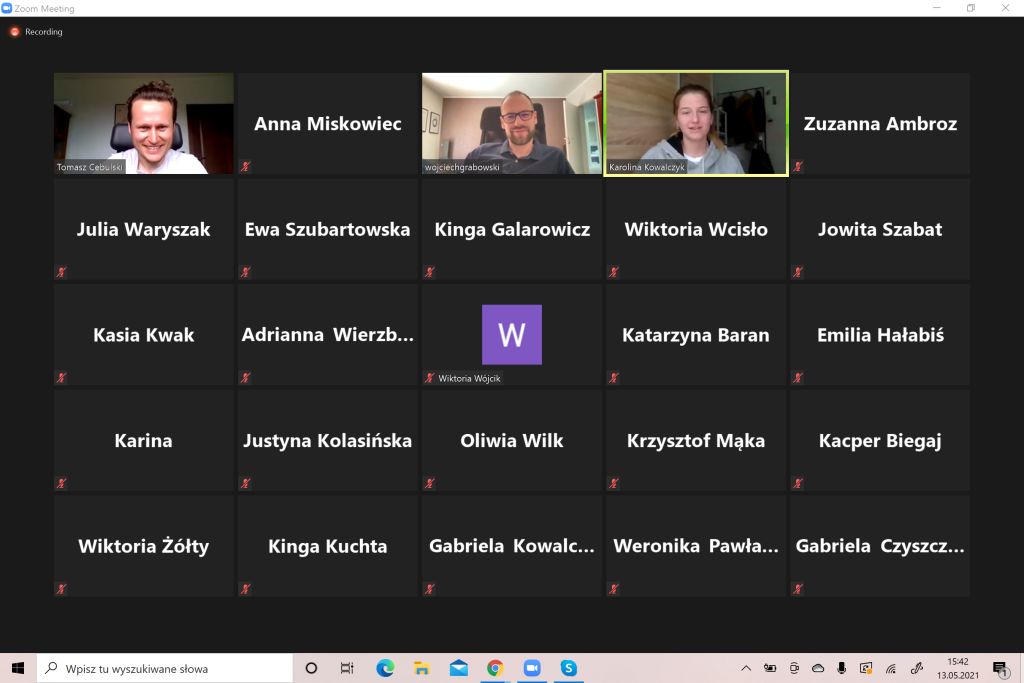Open the notification center icon

[x=999, y=668]
